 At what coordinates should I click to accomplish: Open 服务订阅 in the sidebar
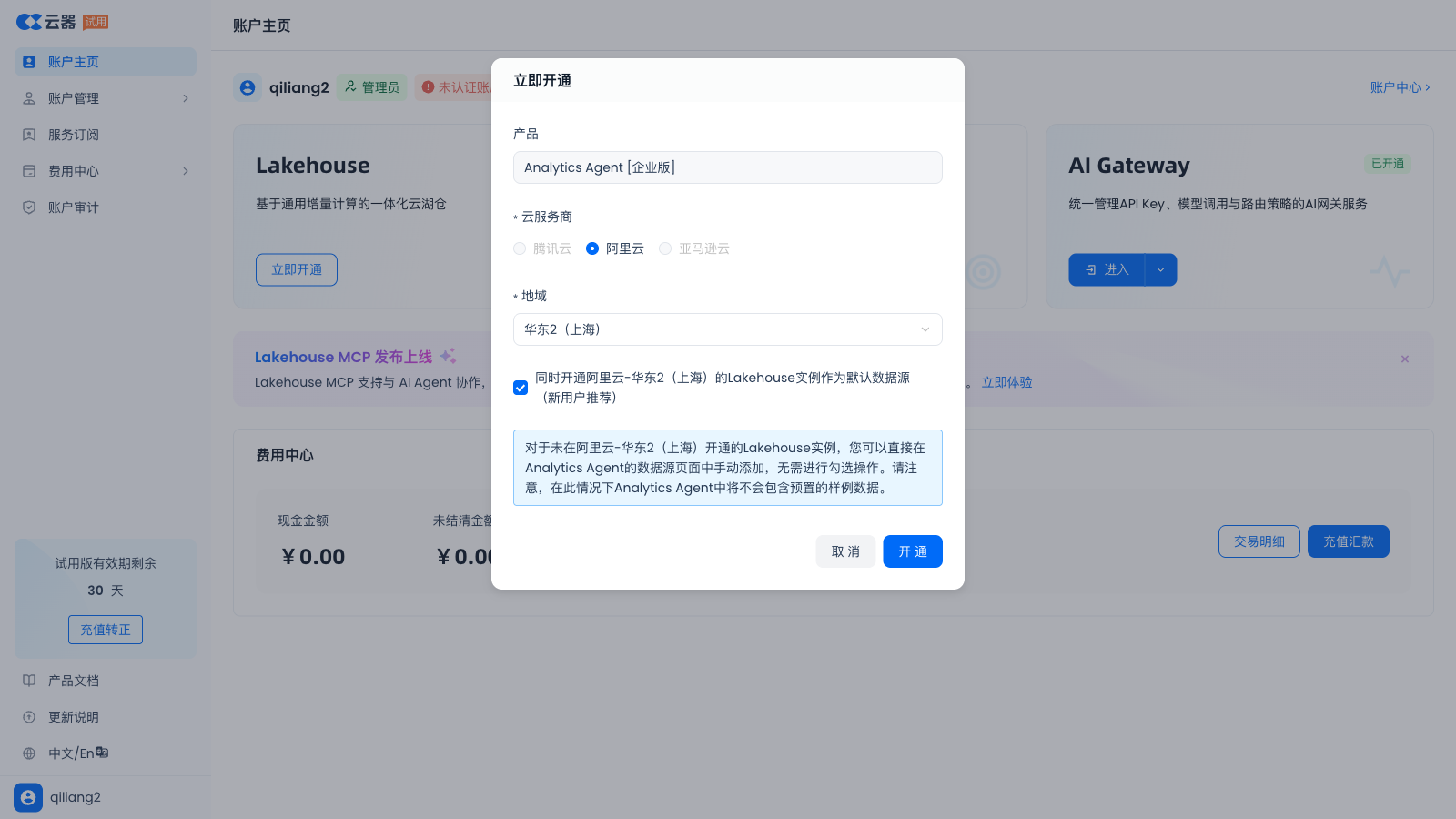(x=106, y=135)
